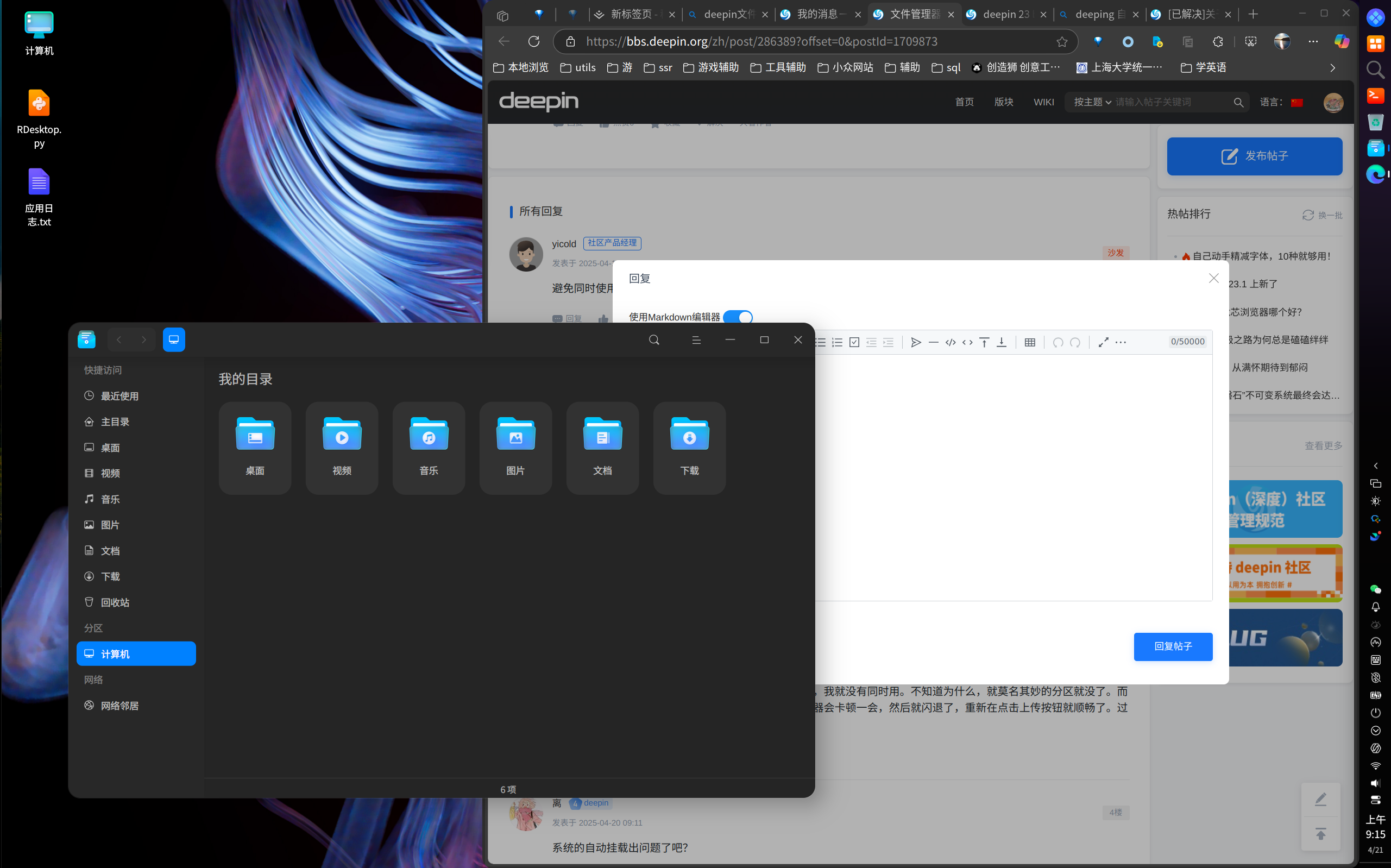1391x868 pixels.
Task: Click the computer address bar button
Action: pyautogui.click(x=174, y=340)
